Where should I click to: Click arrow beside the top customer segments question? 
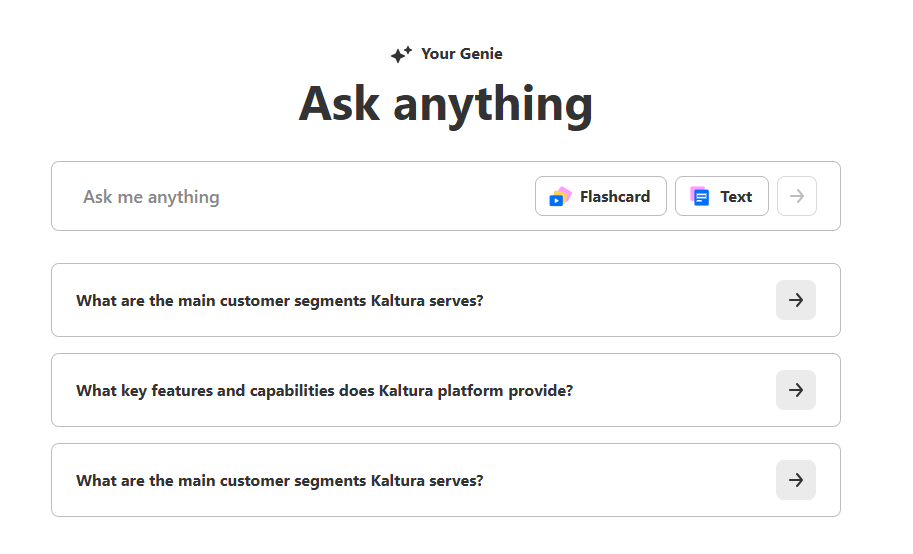[796, 300]
